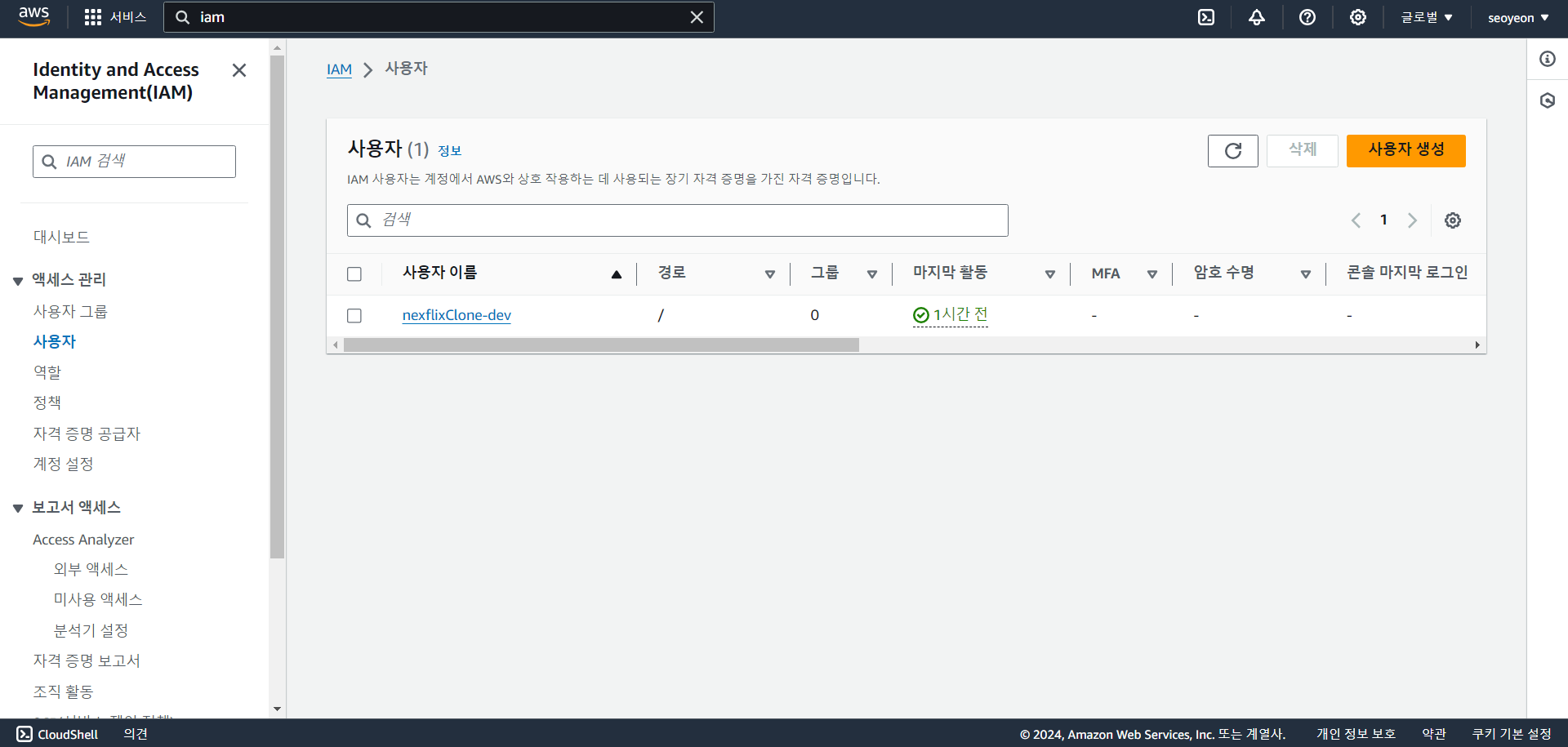Sort by the 마지막 활동 column arrow

[1050, 274]
